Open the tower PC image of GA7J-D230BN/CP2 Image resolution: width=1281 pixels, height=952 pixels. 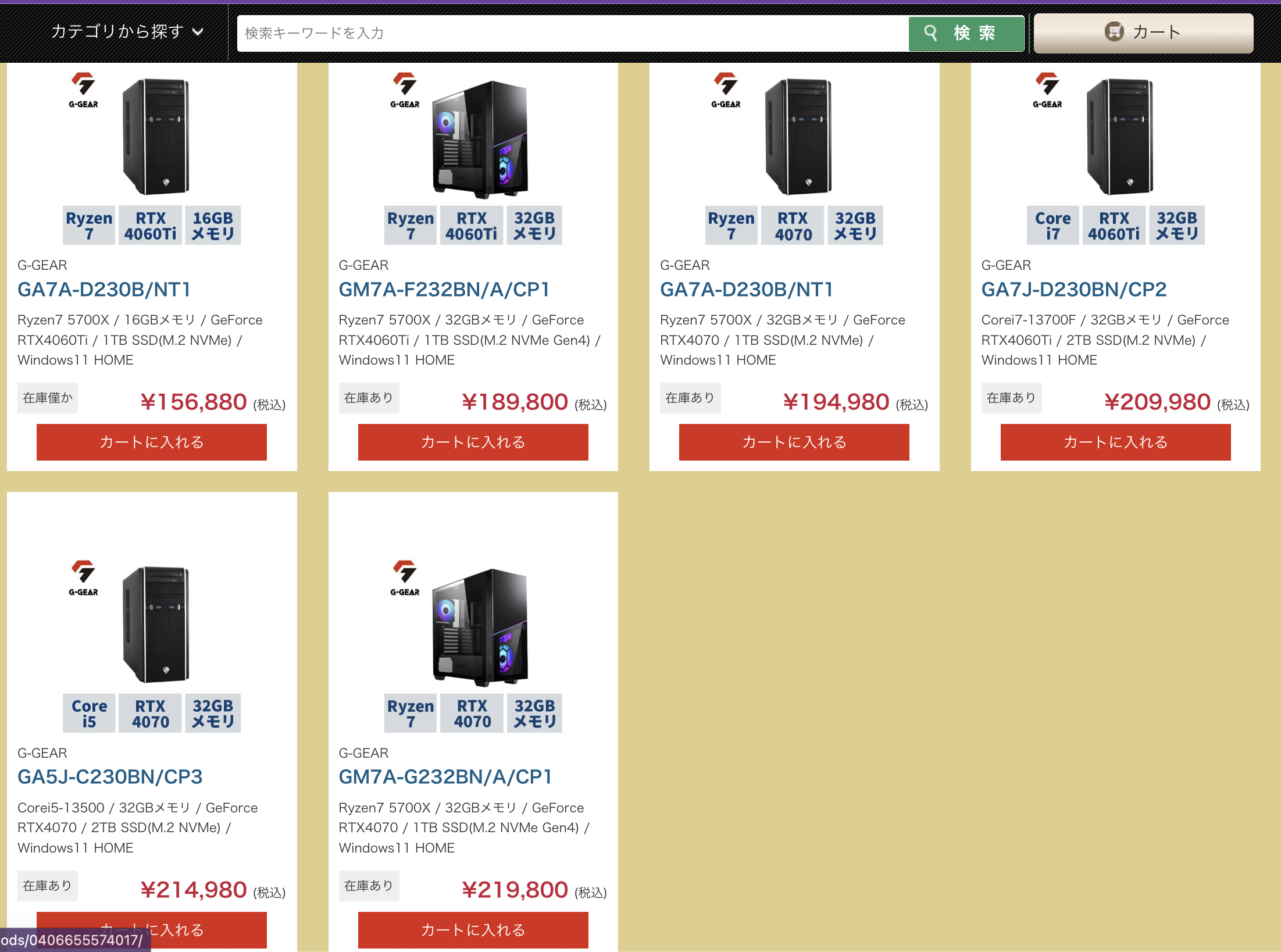click(x=1120, y=137)
